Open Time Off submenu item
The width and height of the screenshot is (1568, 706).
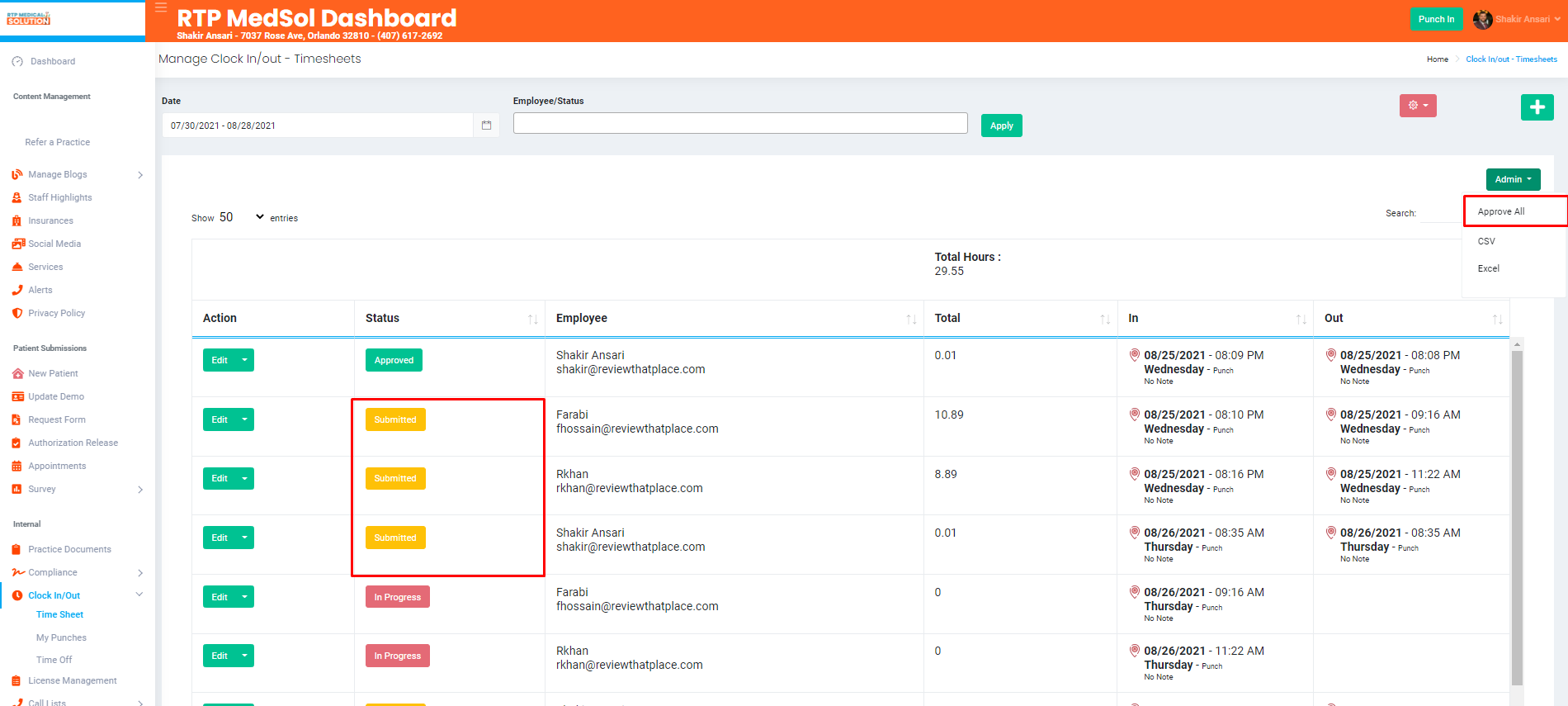coord(54,660)
